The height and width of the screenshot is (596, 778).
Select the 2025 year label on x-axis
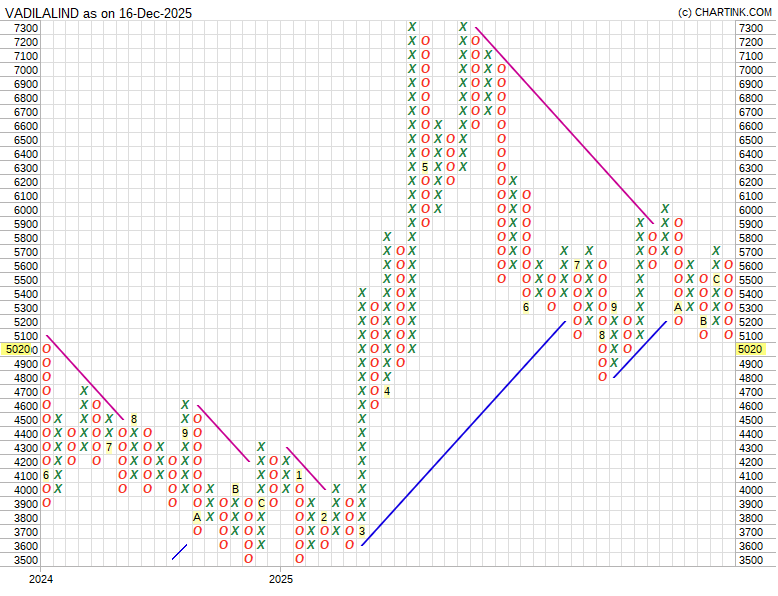(281, 579)
